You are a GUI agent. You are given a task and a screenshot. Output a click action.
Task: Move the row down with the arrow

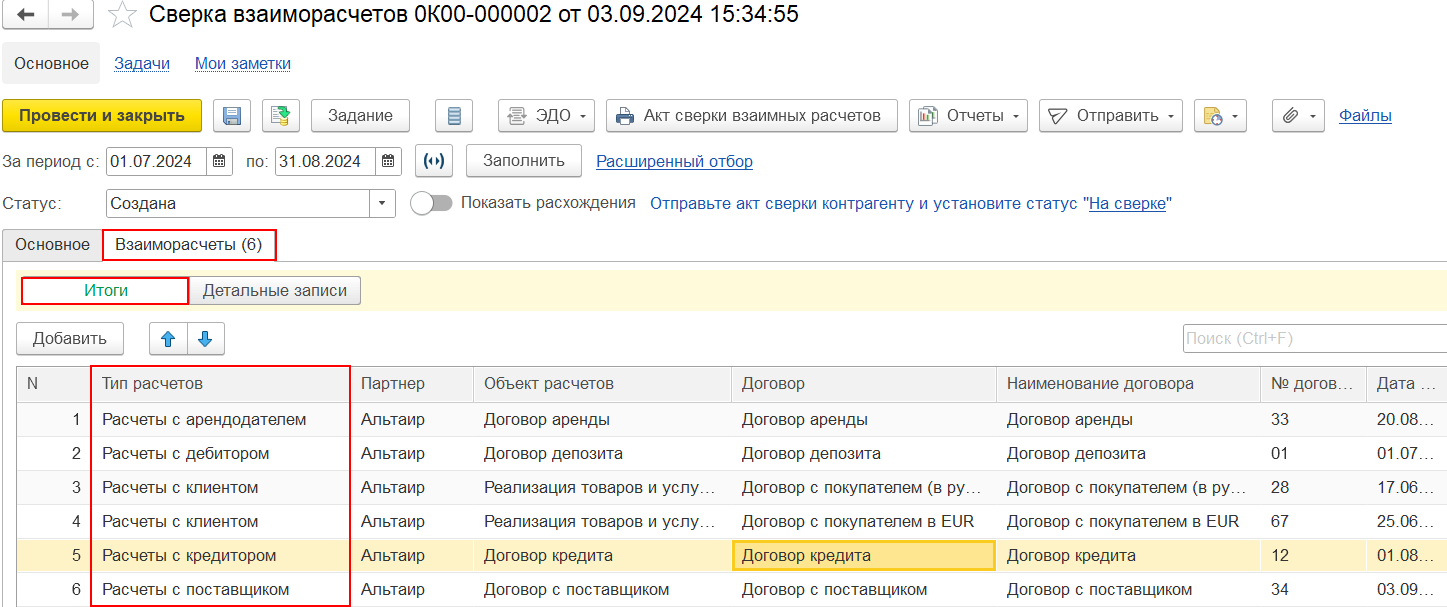(206, 339)
